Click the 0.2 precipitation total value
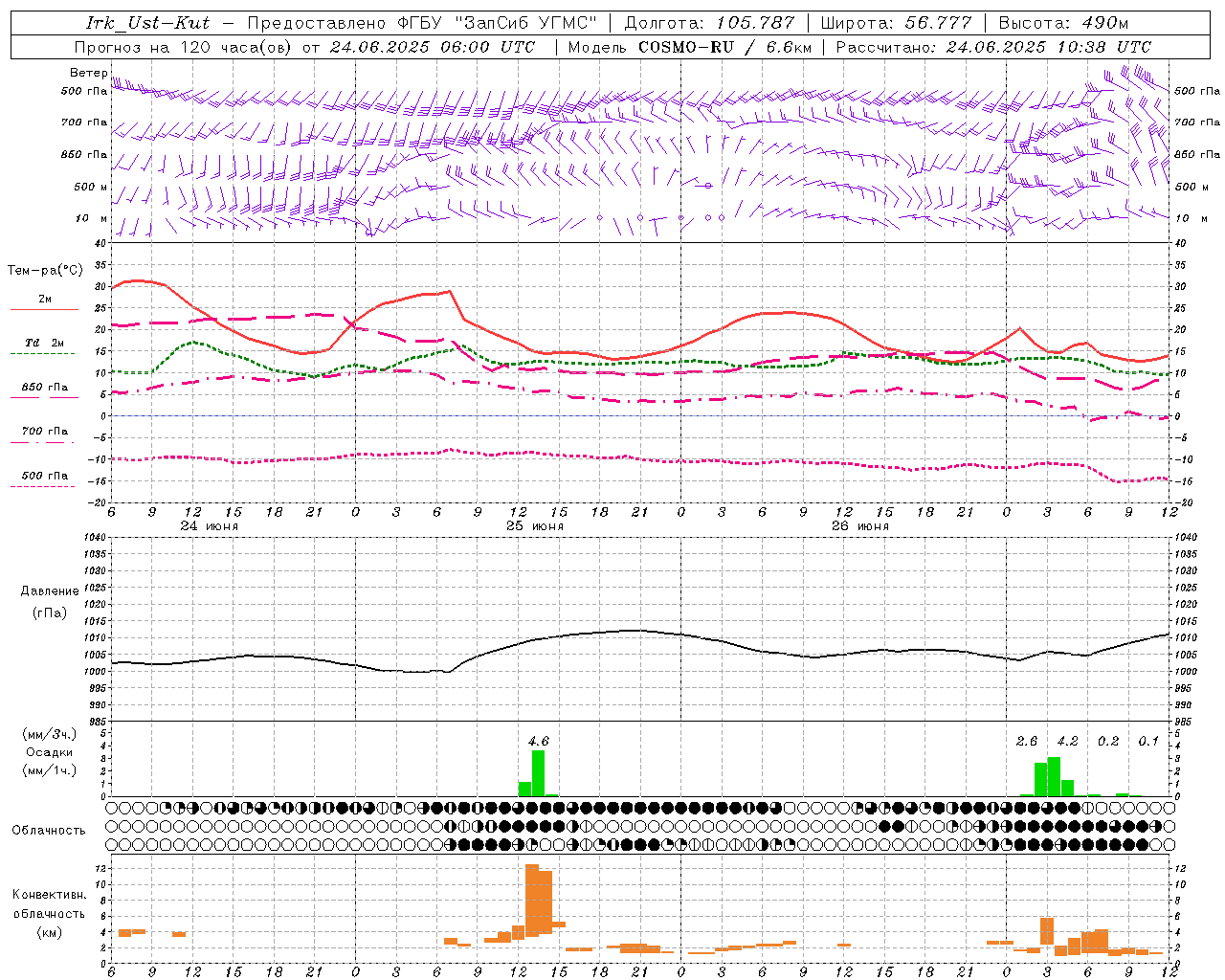 point(1108,741)
